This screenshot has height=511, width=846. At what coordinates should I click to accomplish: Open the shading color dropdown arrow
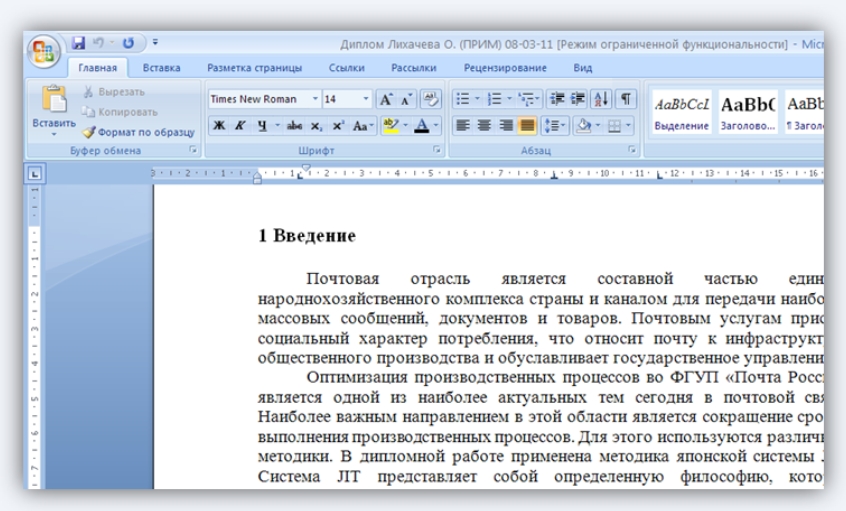598,126
